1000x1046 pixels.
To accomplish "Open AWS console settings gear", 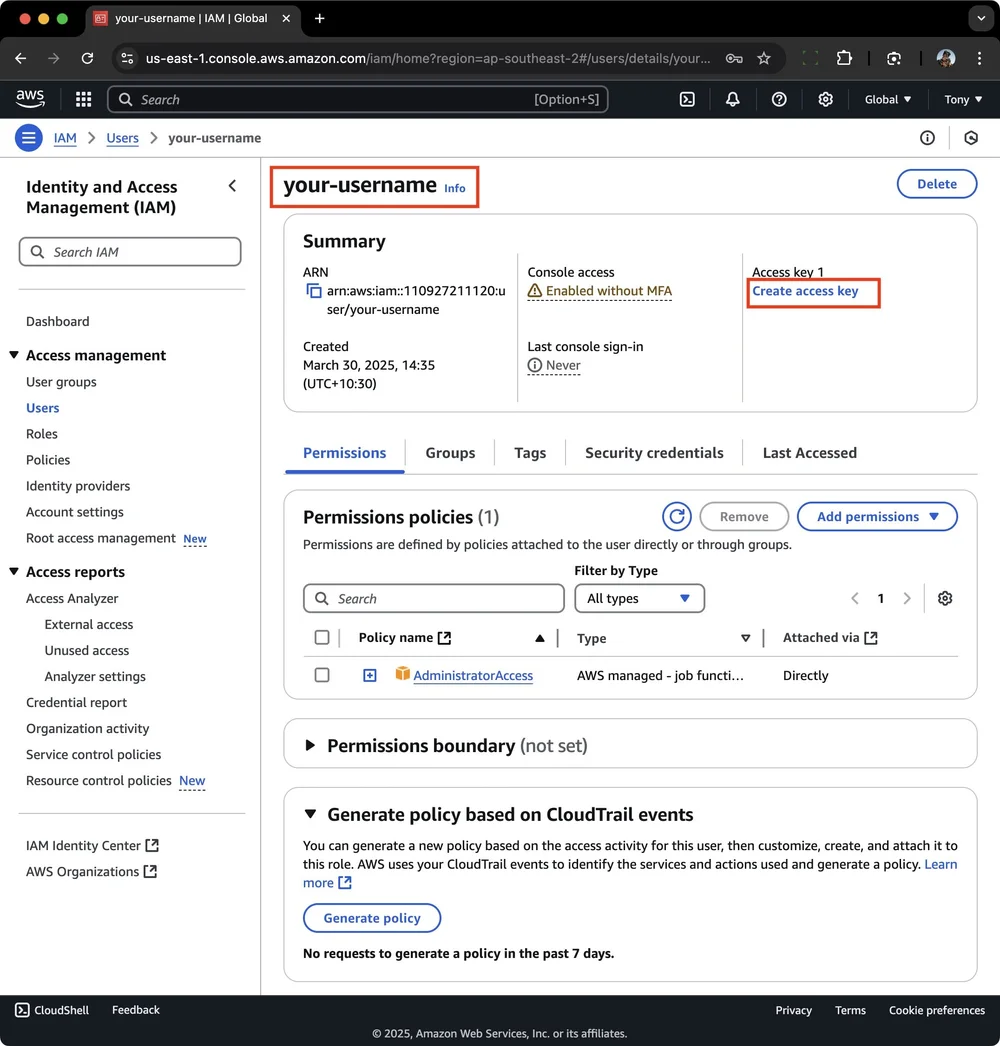I will [x=825, y=99].
